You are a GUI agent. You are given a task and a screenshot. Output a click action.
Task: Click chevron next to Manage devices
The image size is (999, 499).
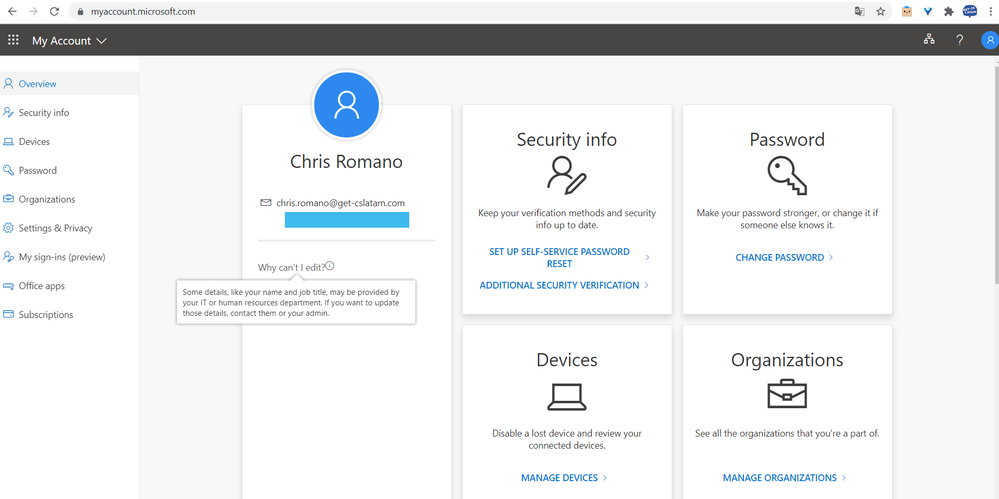605,477
